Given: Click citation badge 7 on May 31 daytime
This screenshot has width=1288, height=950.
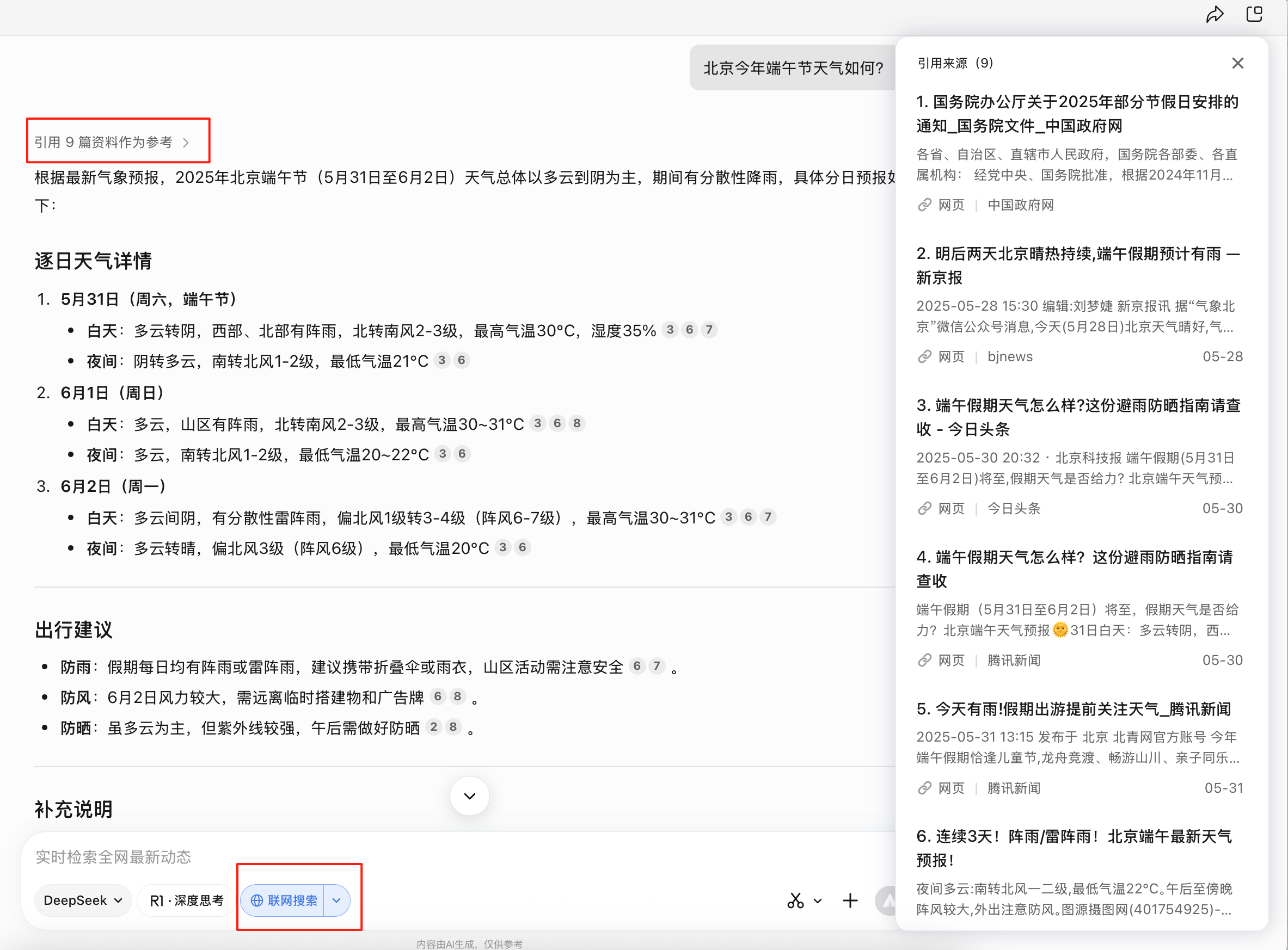Looking at the screenshot, I should pos(709,330).
